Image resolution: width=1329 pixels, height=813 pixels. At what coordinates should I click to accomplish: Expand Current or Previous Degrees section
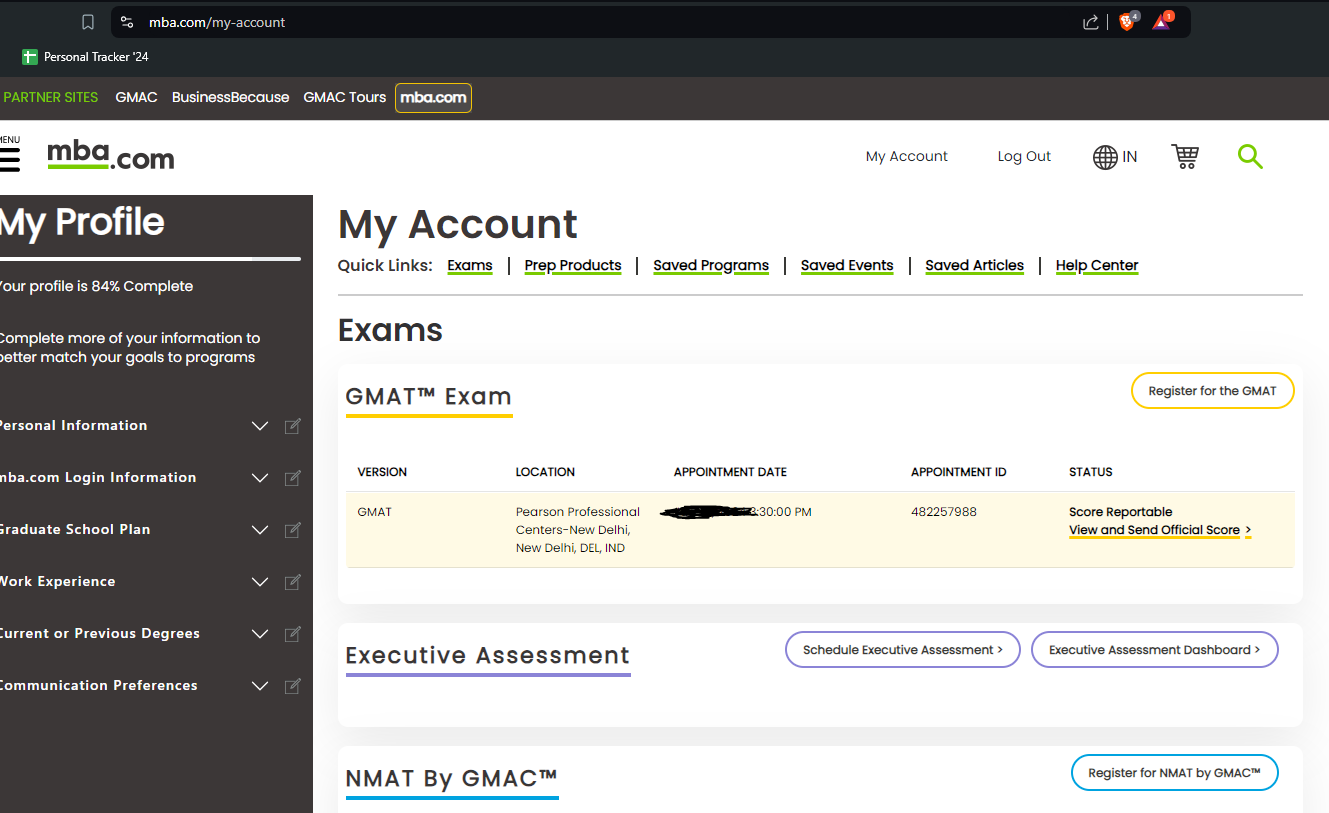click(x=260, y=634)
